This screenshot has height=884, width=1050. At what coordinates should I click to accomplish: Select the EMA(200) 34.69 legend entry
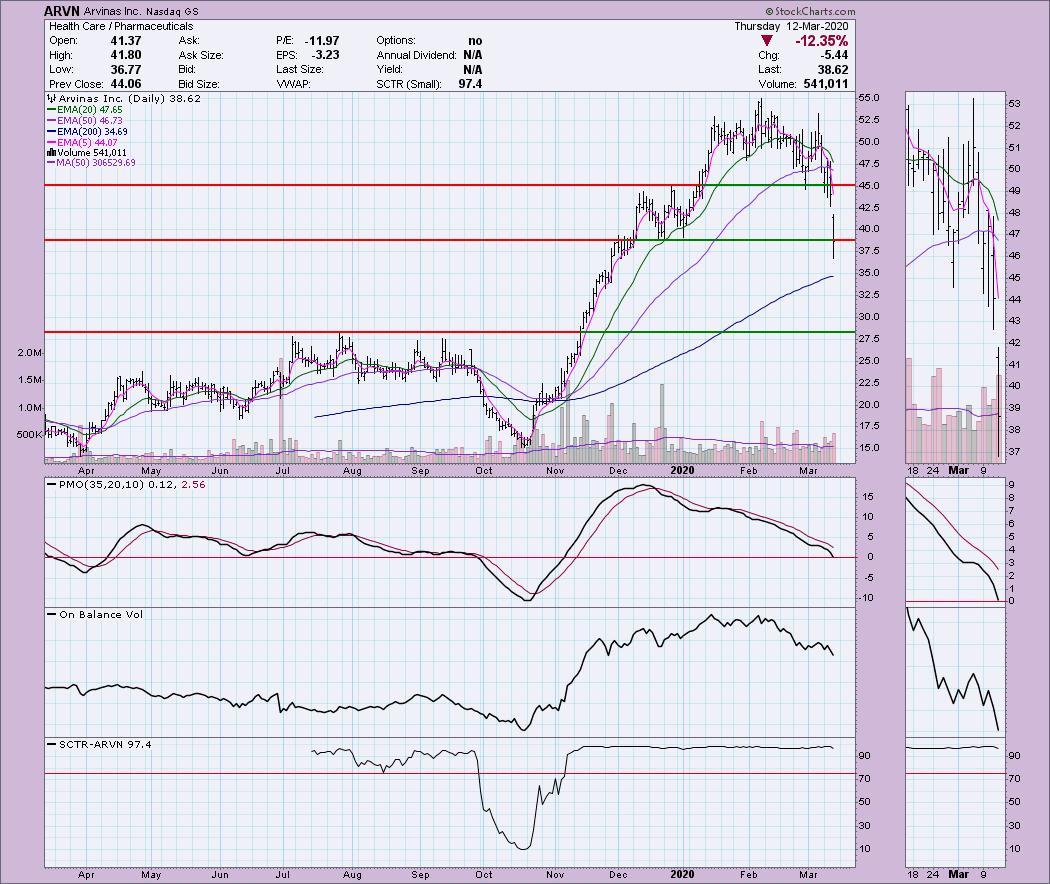[87, 132]
